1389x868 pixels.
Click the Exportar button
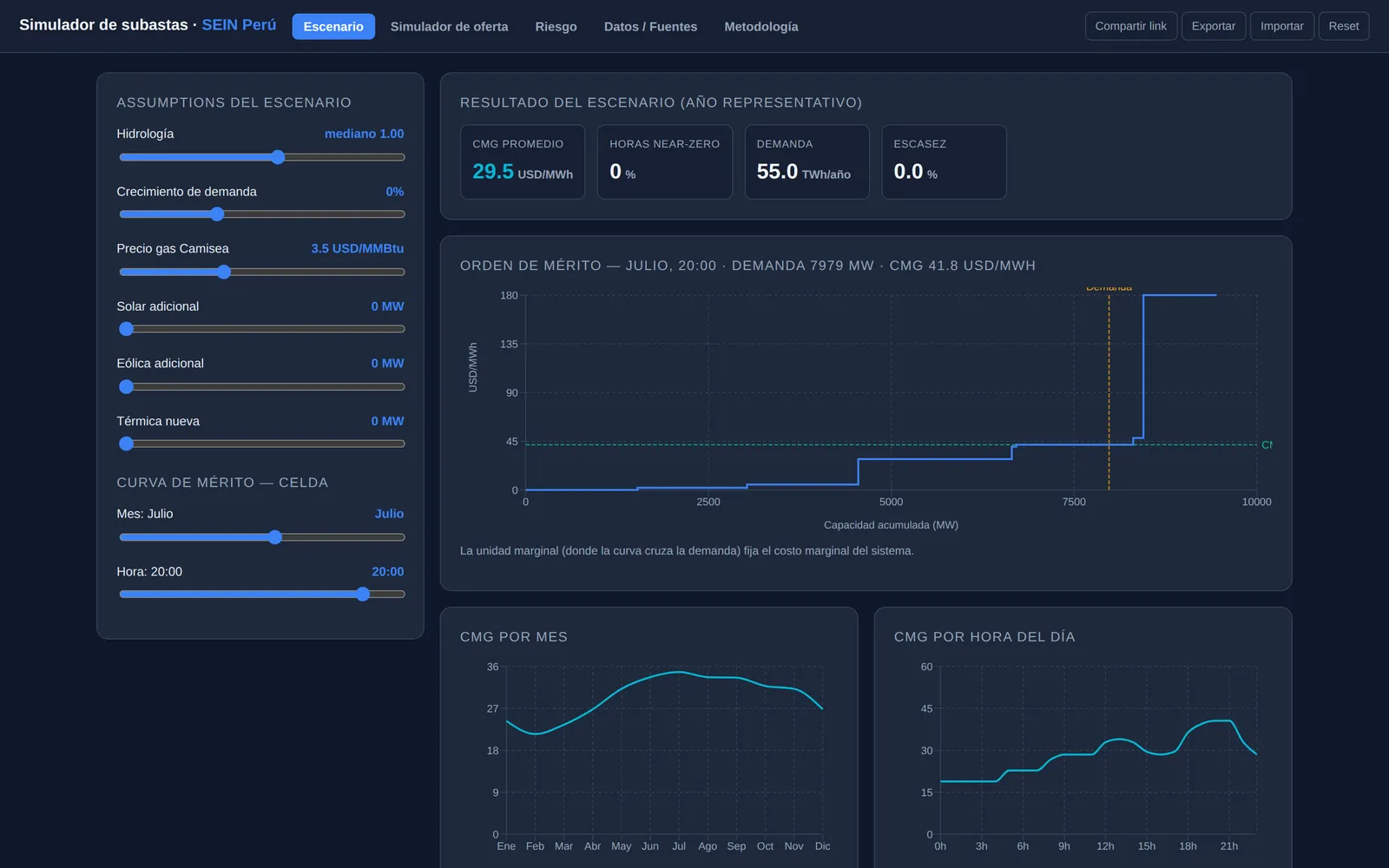click(x=1214, y=26)
